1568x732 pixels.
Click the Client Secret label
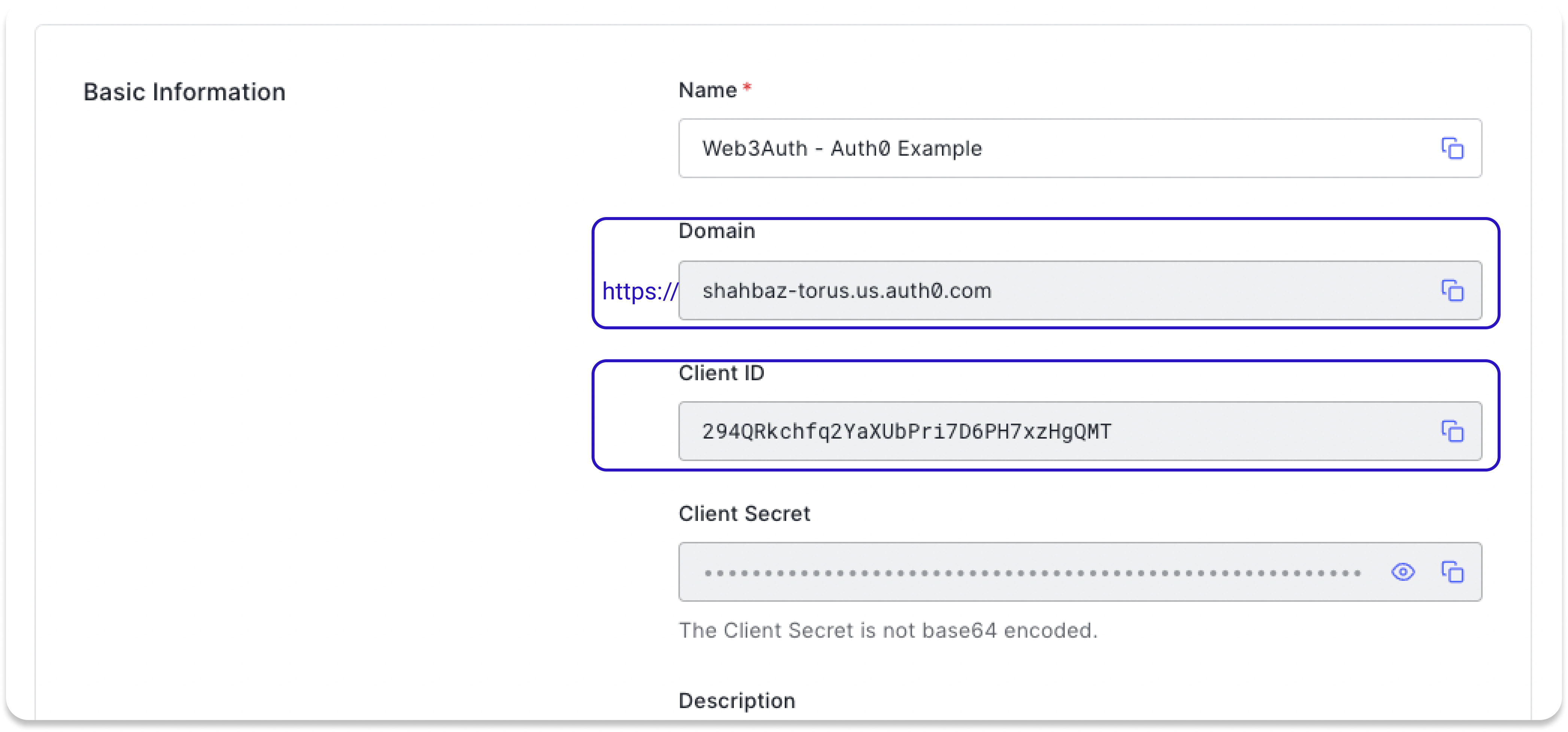744,513
